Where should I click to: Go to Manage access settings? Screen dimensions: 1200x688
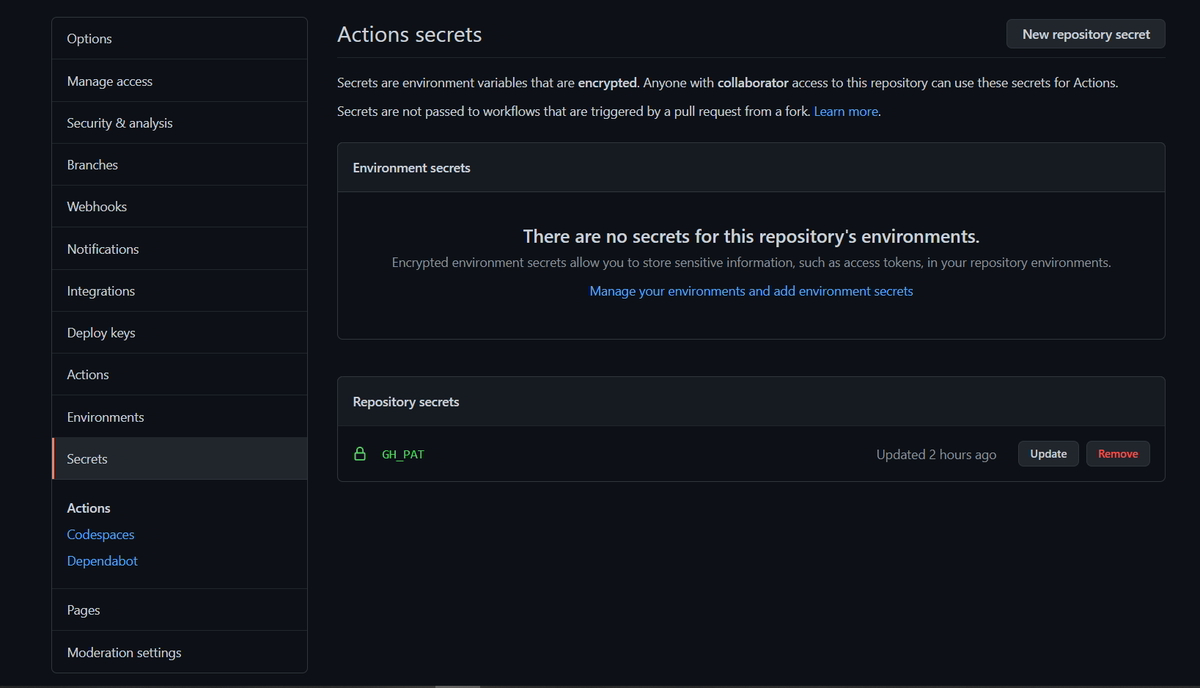click(109, 80)
